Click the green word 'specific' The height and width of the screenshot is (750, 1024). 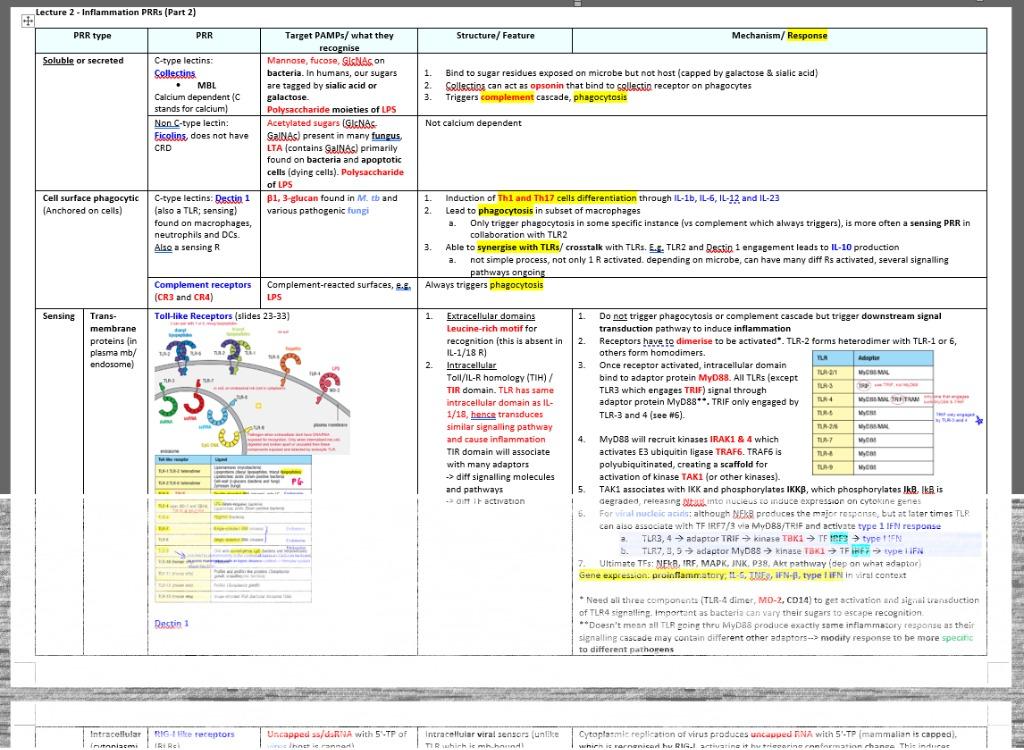coord(957,638)
